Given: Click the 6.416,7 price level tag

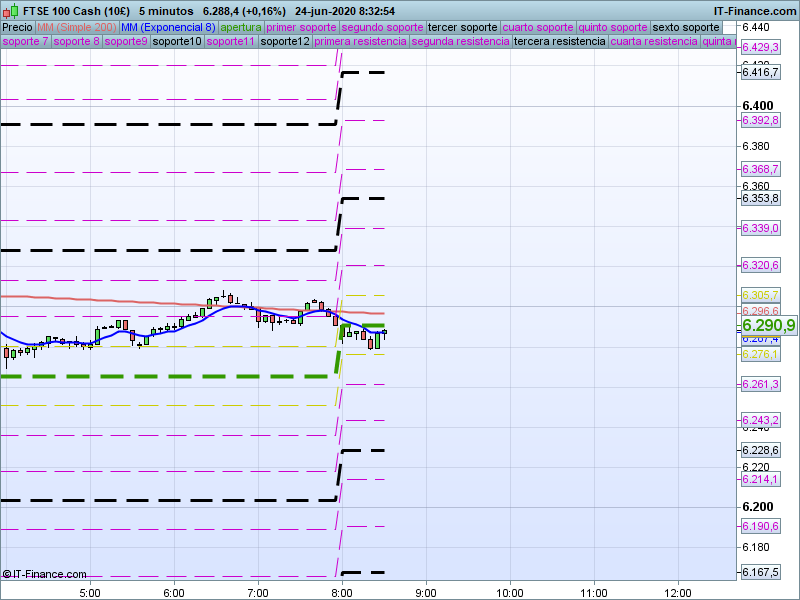Looking at the screenshot, I should click(x=760, y=71).
